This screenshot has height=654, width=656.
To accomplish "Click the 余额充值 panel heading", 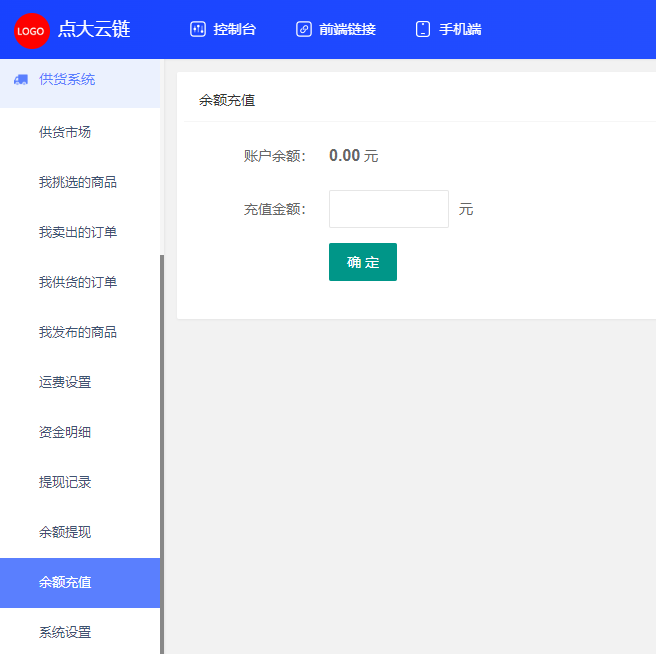I will click(x=227, y=100).
